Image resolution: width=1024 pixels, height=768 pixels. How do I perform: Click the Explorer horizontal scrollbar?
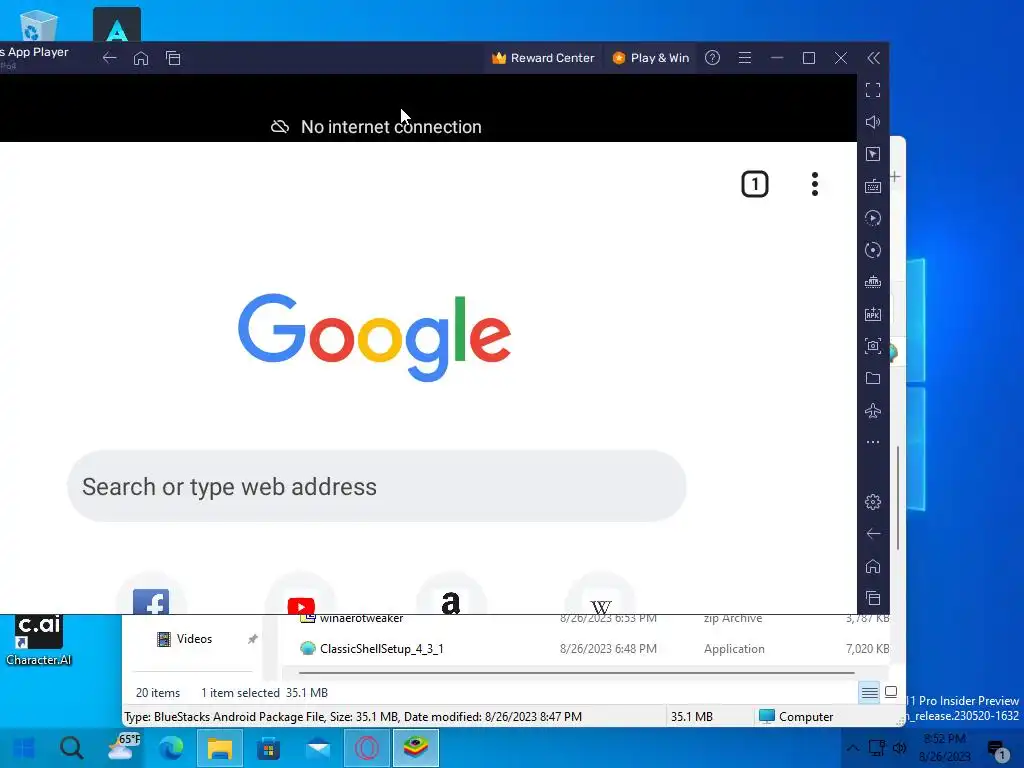[577, 672]
